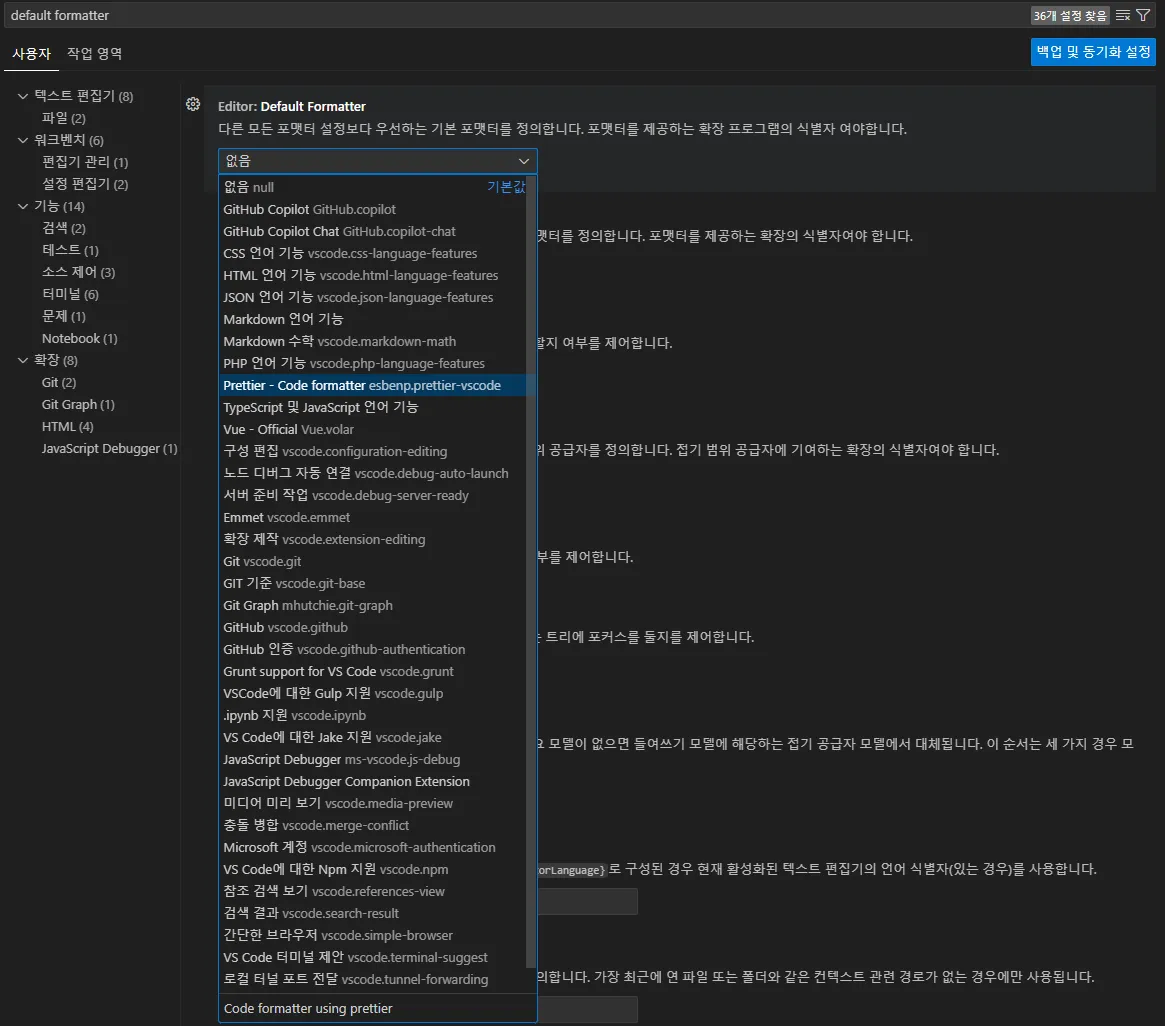Choose VS Code에 대한 Jake 지원 option

pyautogui.click(x=373, y=737)
